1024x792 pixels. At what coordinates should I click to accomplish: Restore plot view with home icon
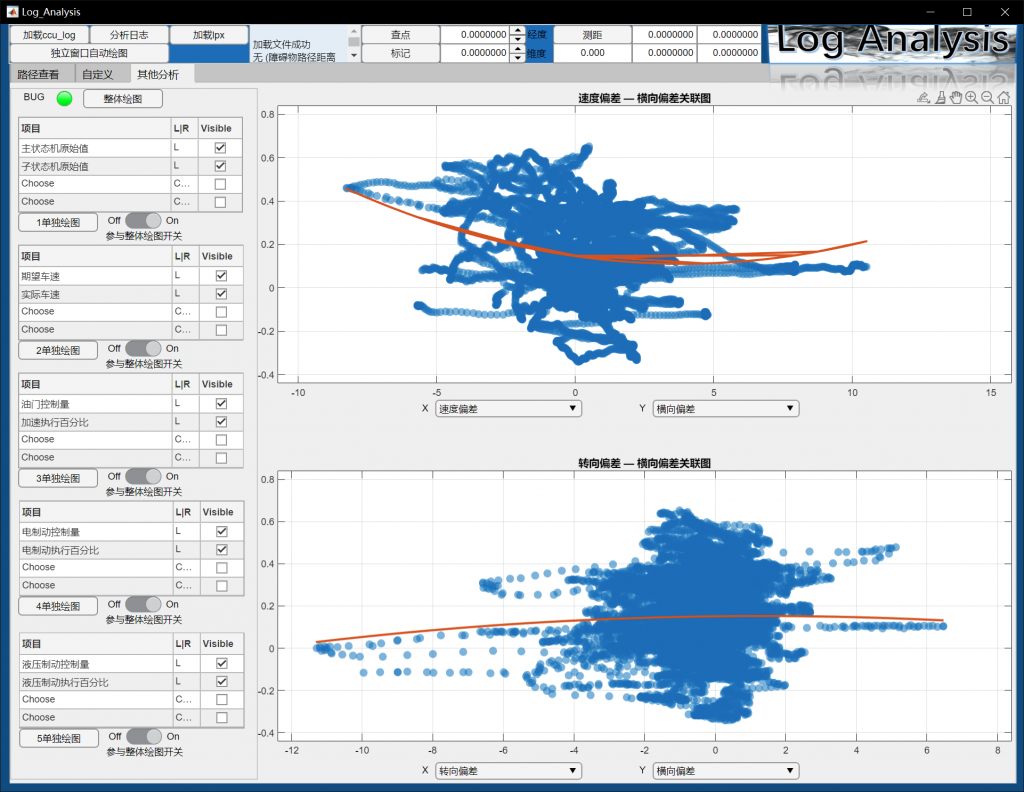coord(1004,98)
